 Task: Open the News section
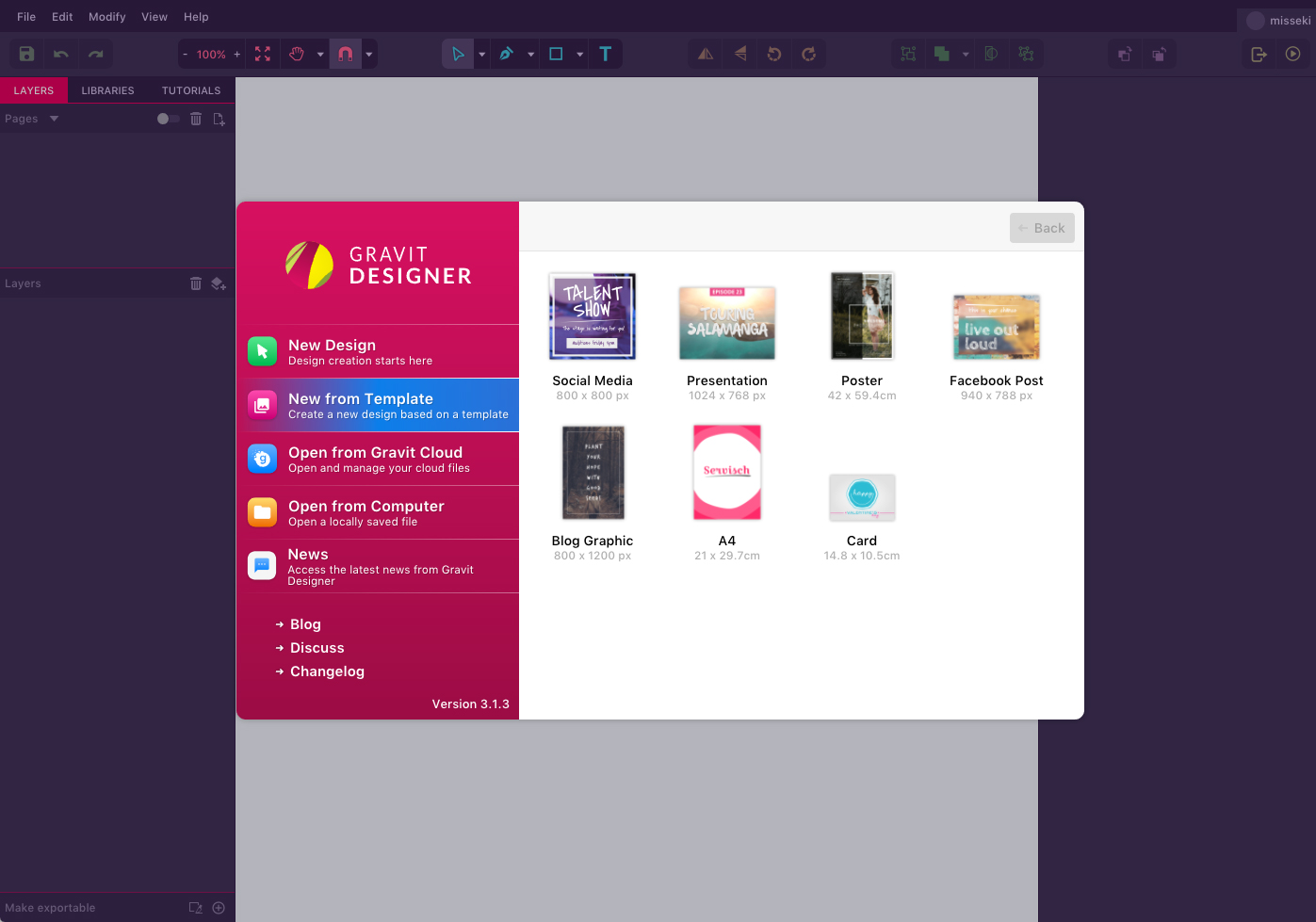(378, 566)
